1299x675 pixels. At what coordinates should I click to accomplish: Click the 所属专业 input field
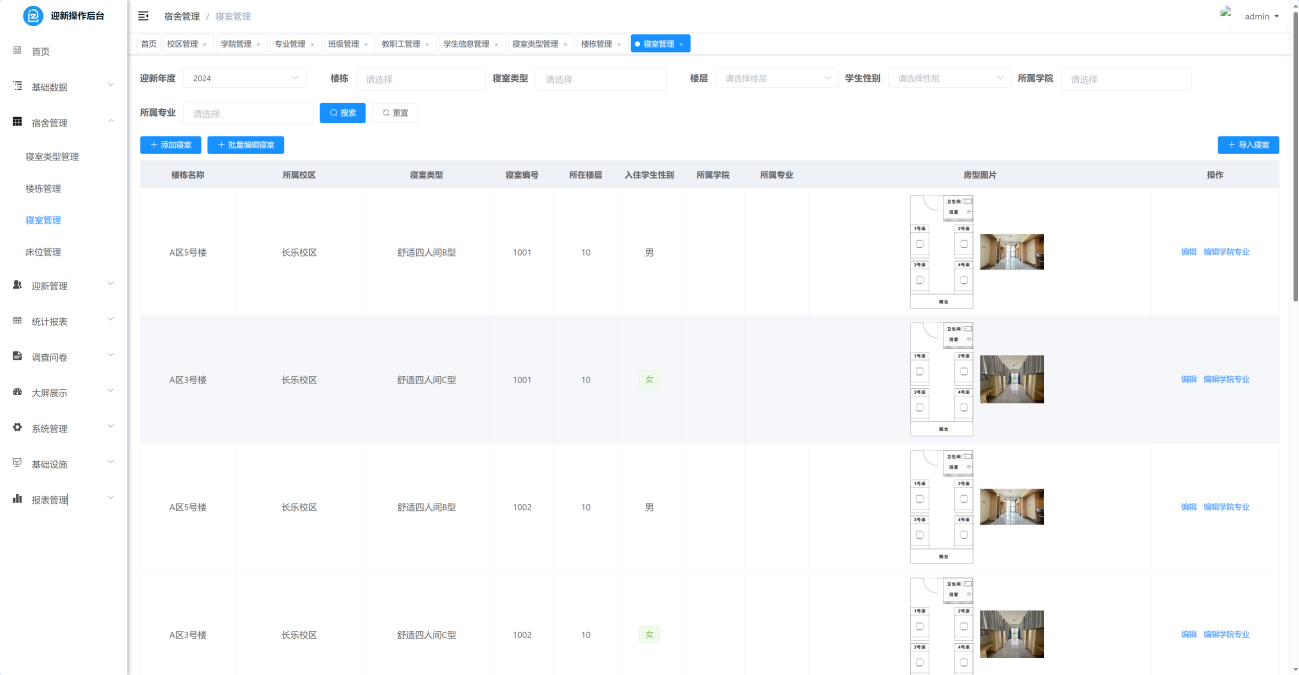click(248, 113)
